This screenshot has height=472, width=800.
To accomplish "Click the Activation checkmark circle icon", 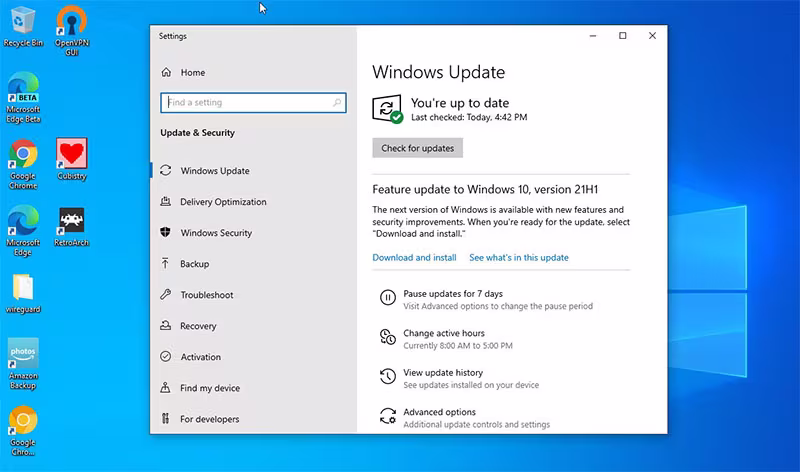I will 165,357.
